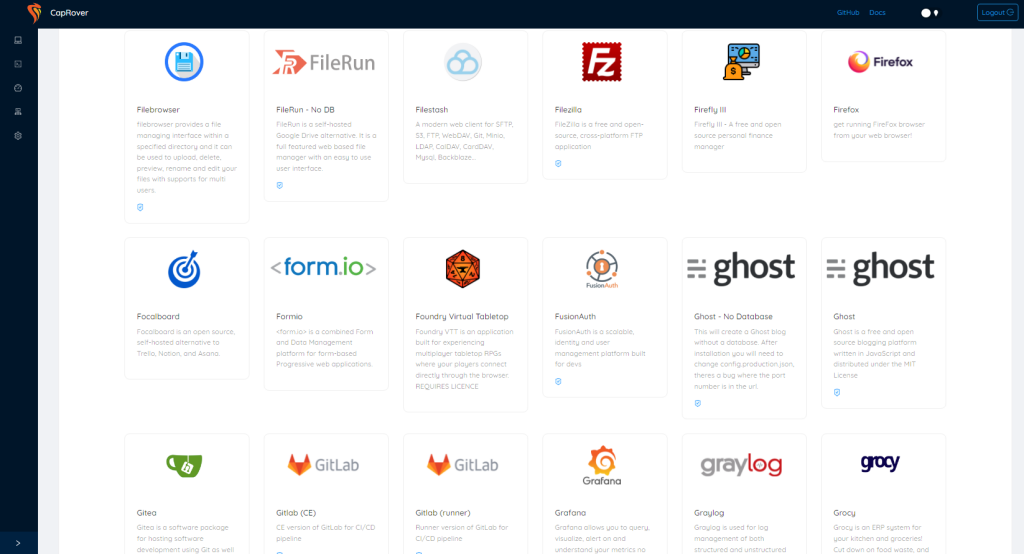Click the 'Graylog' card title
1024x554 pixels.
(709, 513)
